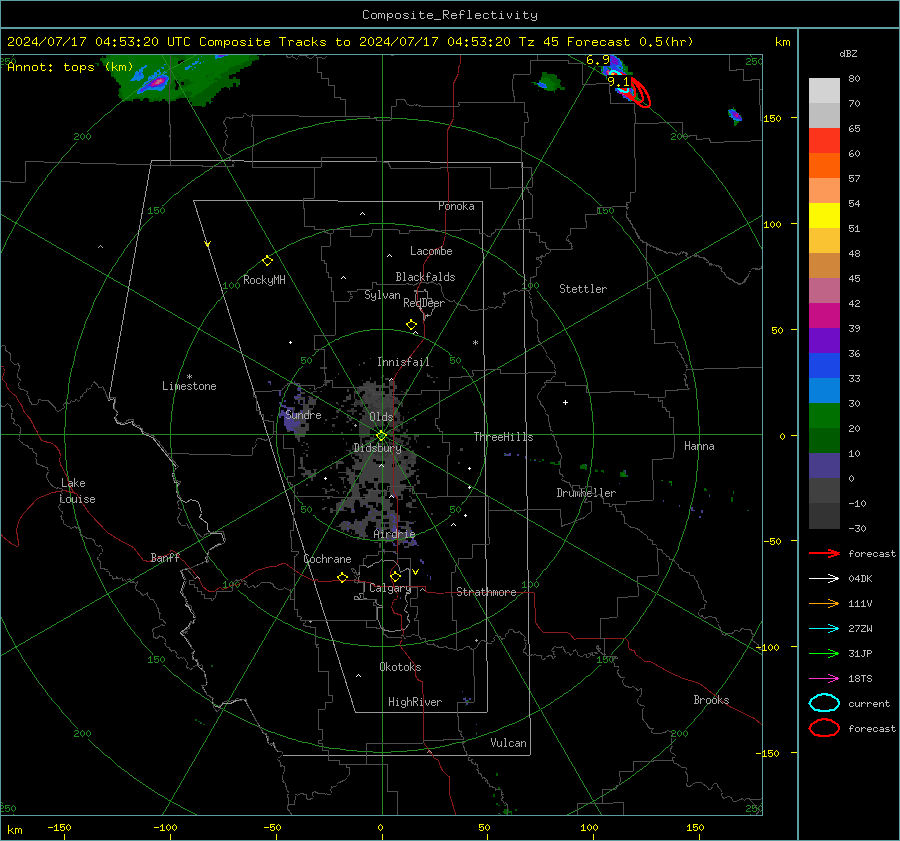Click the red forecast ellipse legend icon

point(824,728)
